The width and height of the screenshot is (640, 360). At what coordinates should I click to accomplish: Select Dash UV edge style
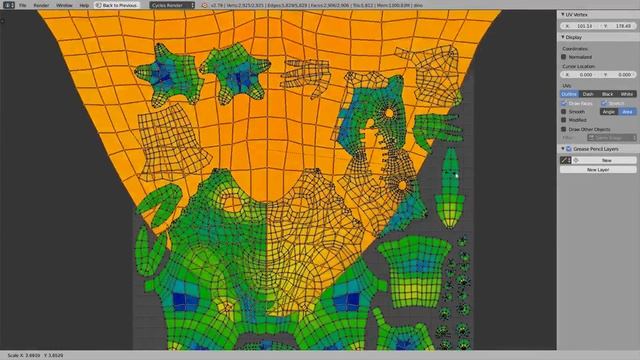pos(588,94)
